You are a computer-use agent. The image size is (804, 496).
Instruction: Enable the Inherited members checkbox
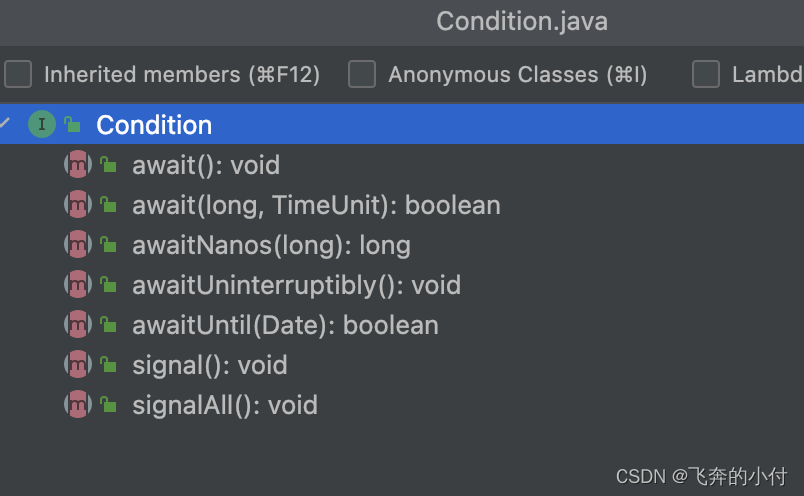pos(18,74)
